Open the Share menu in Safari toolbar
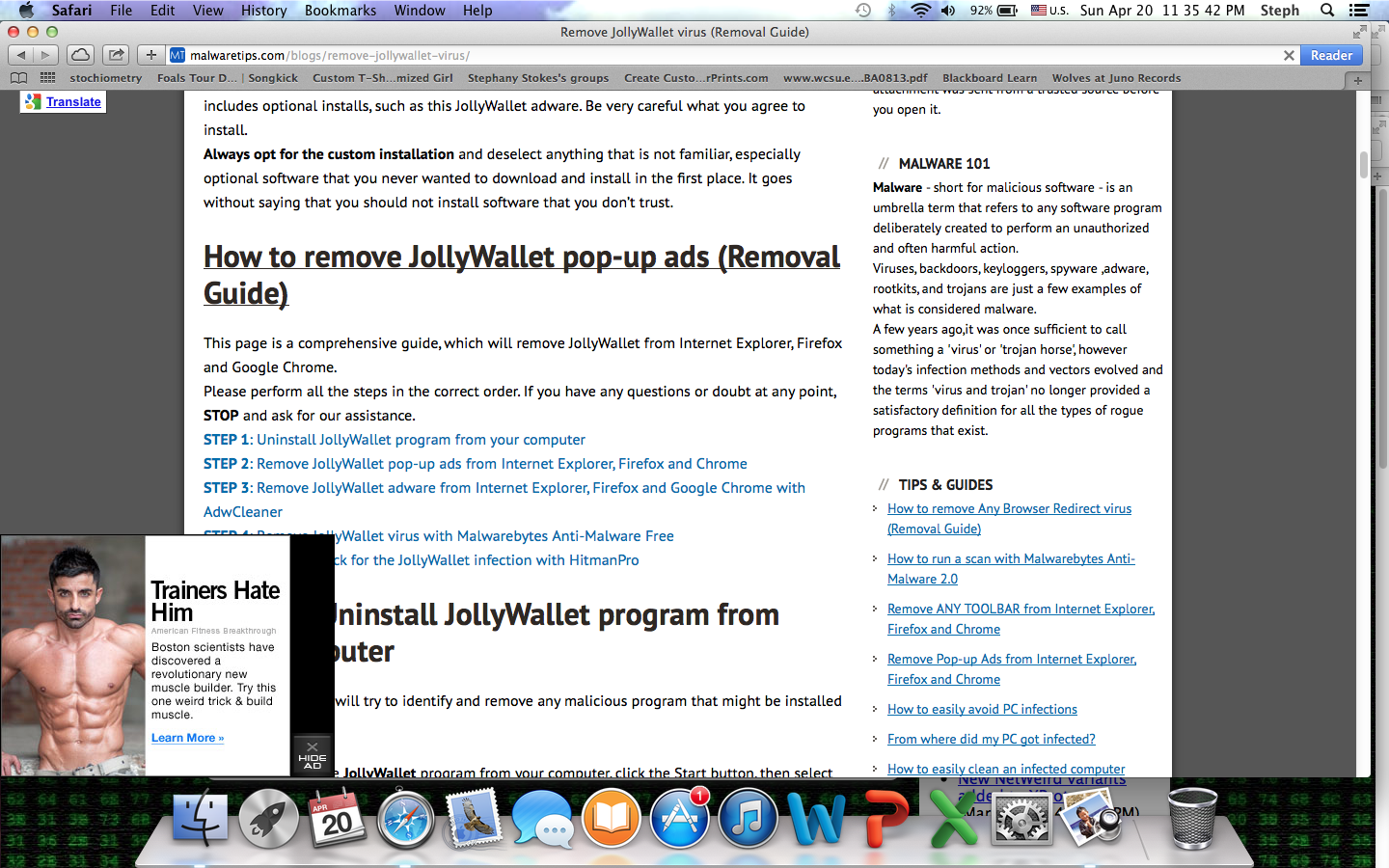Image resolution: width=1389 pixels, height=868 pixels. (x=116, y=55)
